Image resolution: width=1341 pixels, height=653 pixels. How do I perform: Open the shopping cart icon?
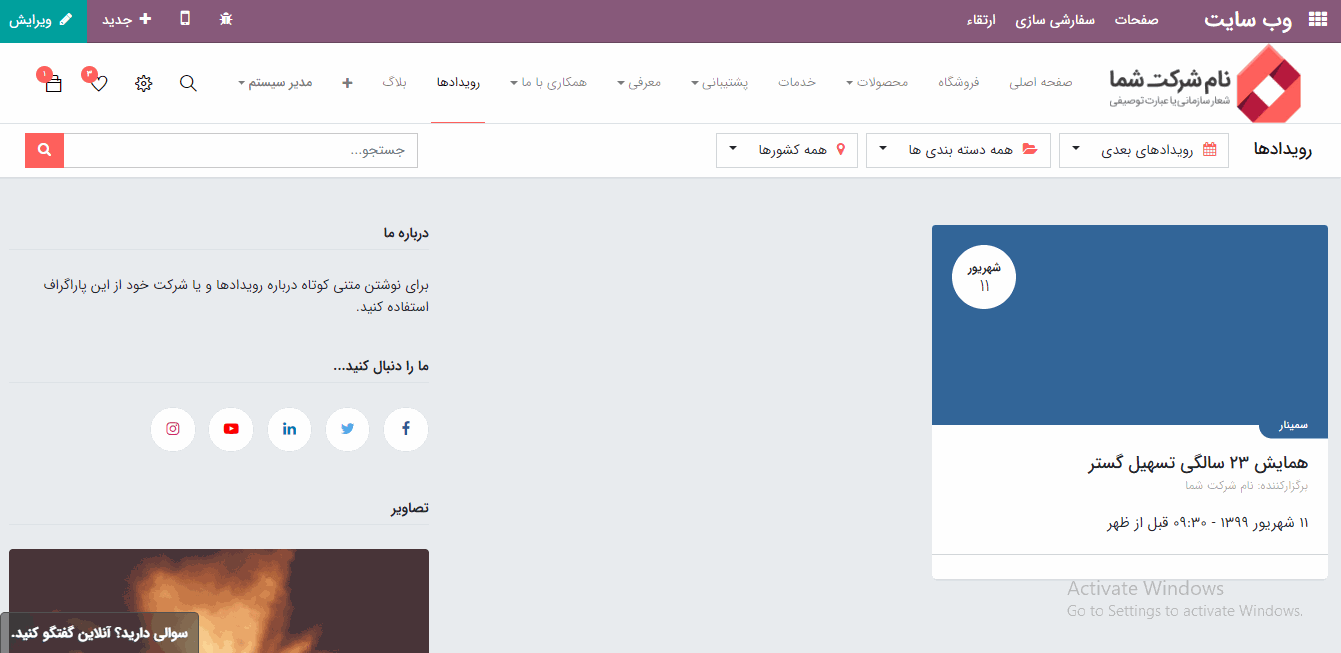pyautogui.click(x=53, y=83)
